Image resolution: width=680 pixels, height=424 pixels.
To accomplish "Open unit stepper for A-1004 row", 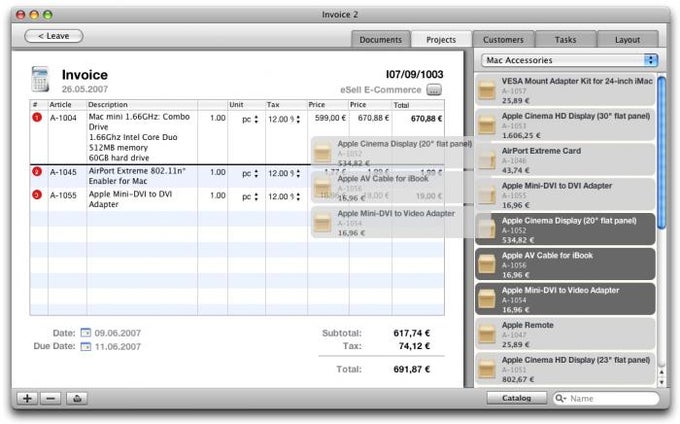I will click(x=256, y=119).
